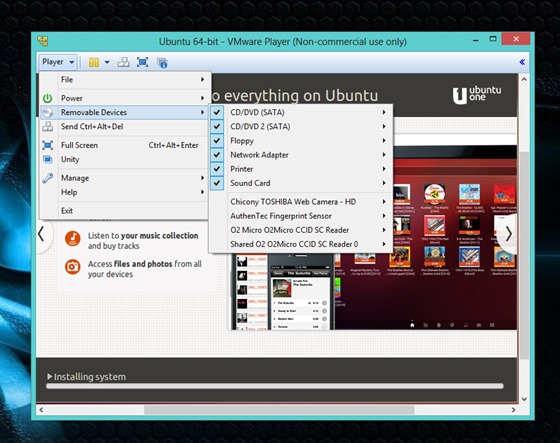The height and width of the screenshot is (443, 560).
Task: Expand the CD/DVD (SATA) submenu arrow
Action: click(384, 112)
